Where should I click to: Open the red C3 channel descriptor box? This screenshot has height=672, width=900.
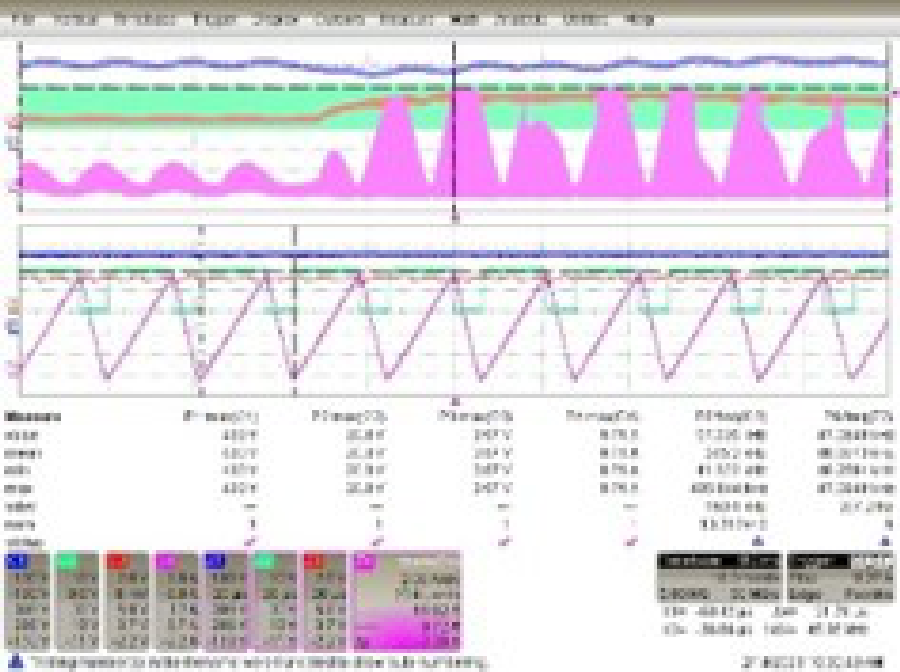(x=126, y=600)
